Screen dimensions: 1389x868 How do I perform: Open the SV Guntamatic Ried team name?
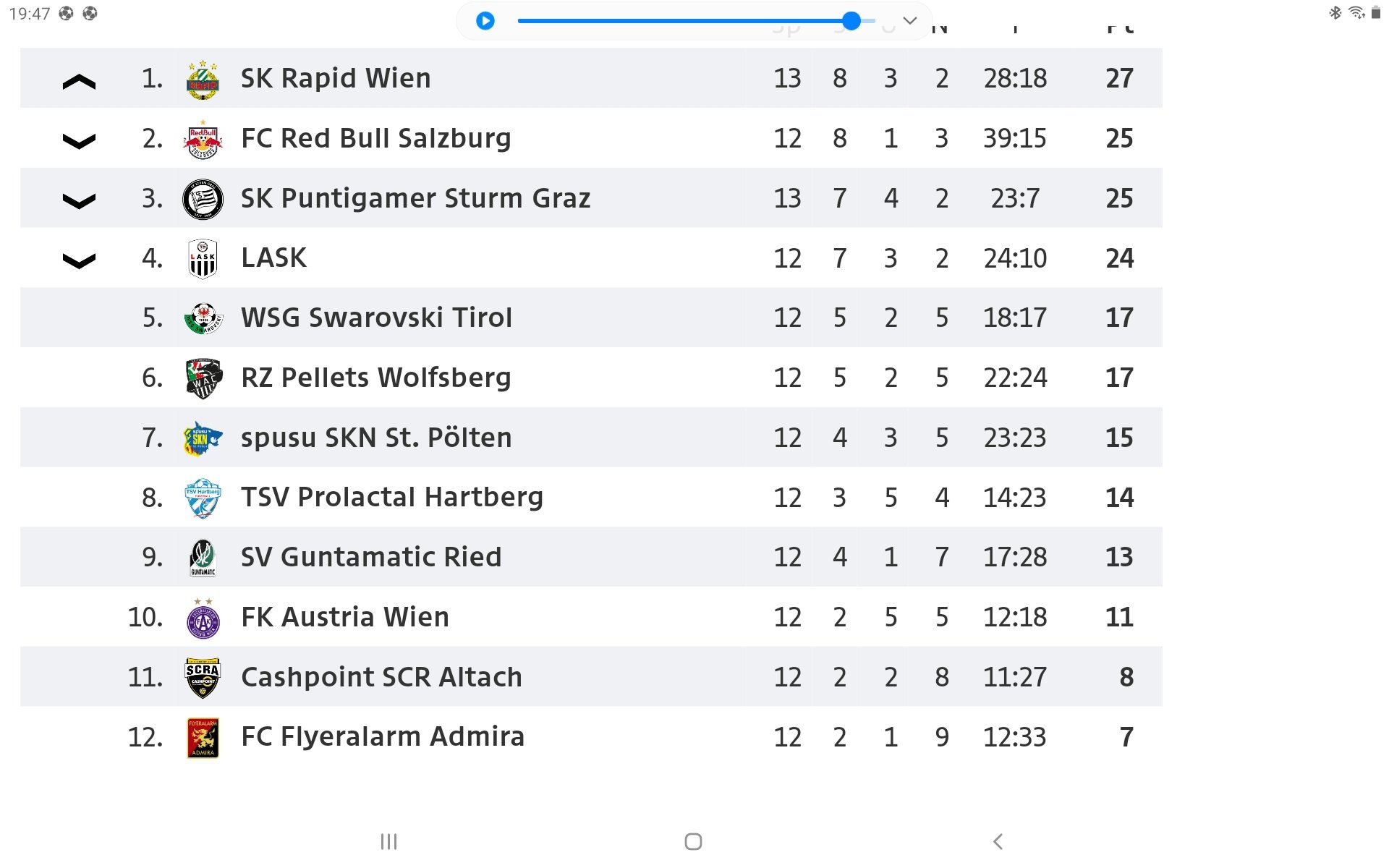point(371,557)
